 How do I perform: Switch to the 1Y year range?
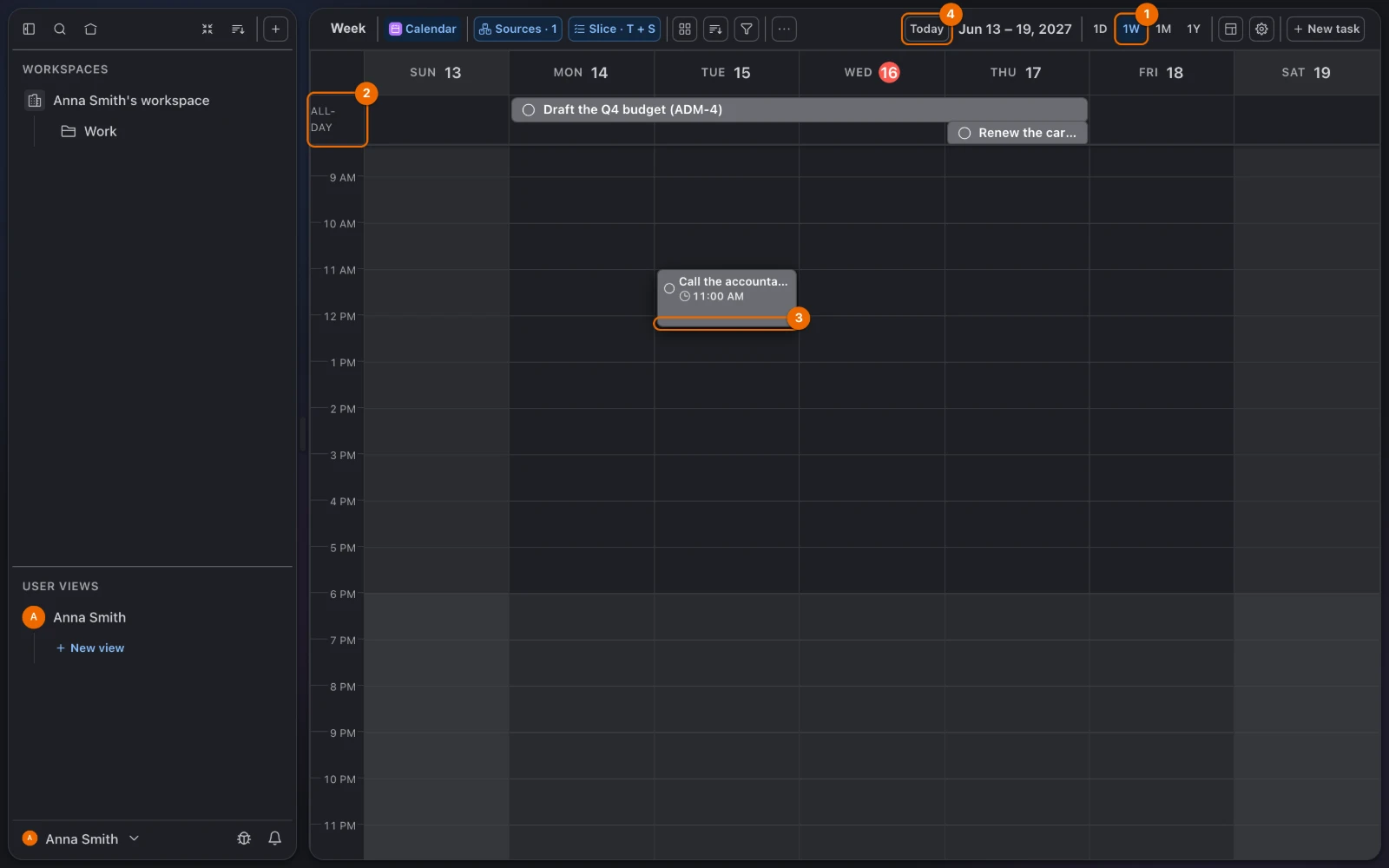1194,29
